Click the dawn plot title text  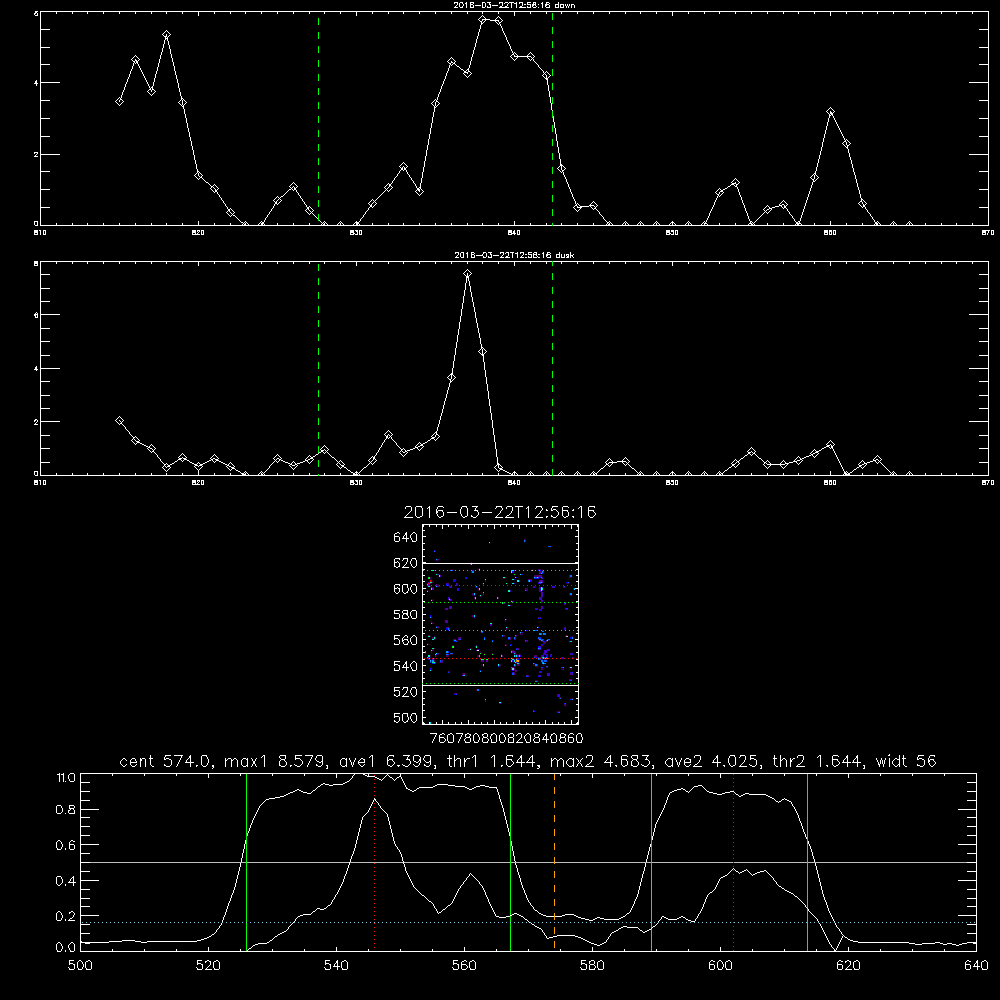click(515, 5)
